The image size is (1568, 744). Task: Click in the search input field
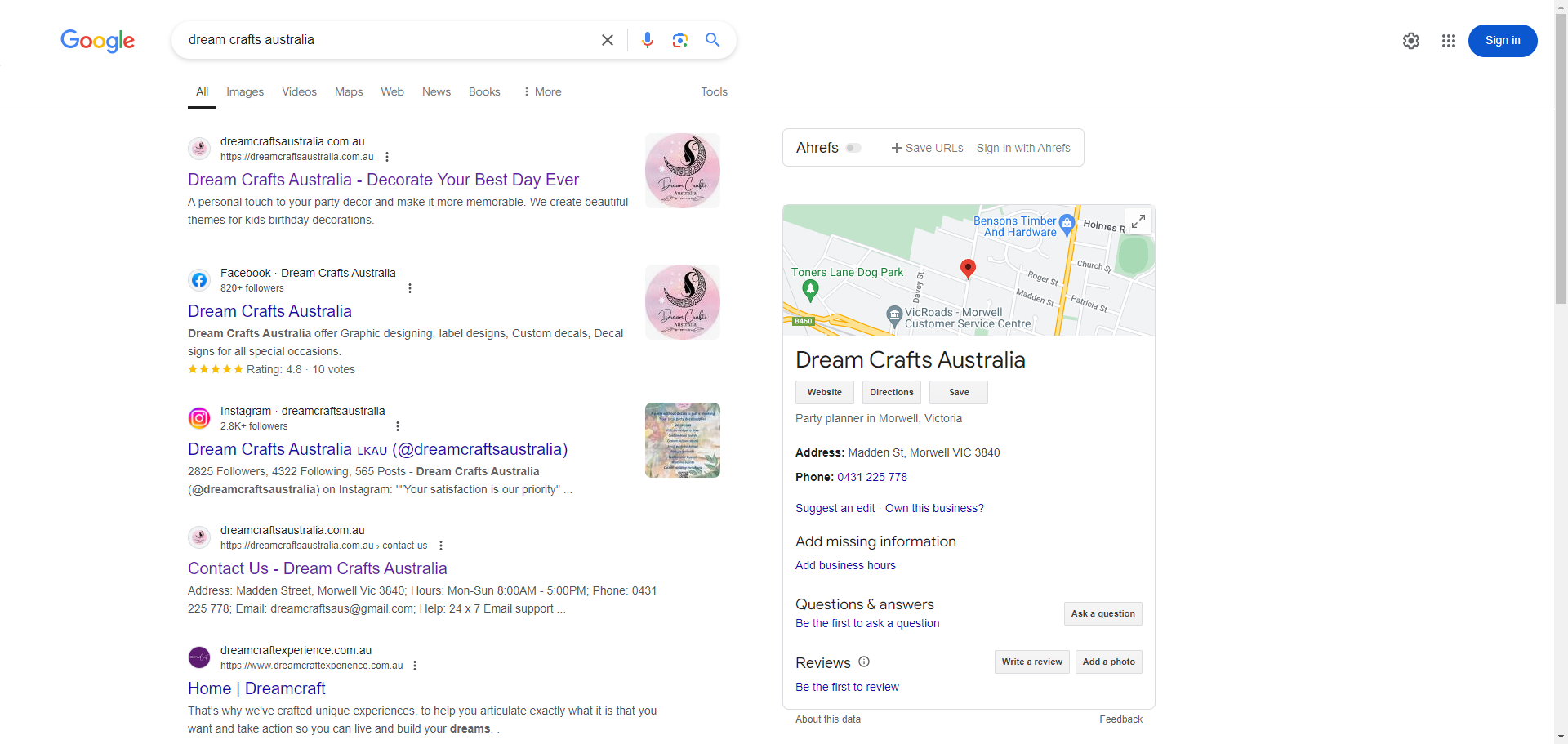click(388, 40)
